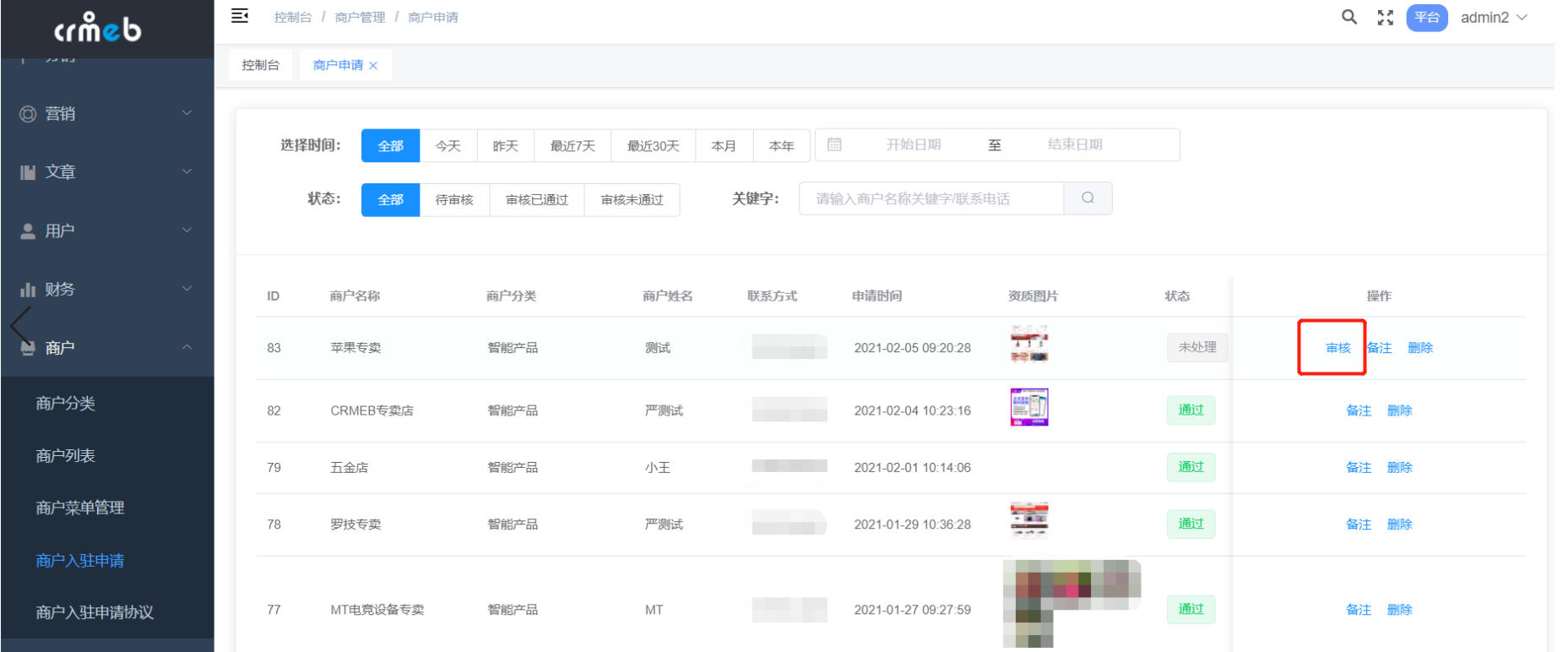Filter status by 审核未通过
This screenshot has width=1568, height=652.
click(632, 199)
